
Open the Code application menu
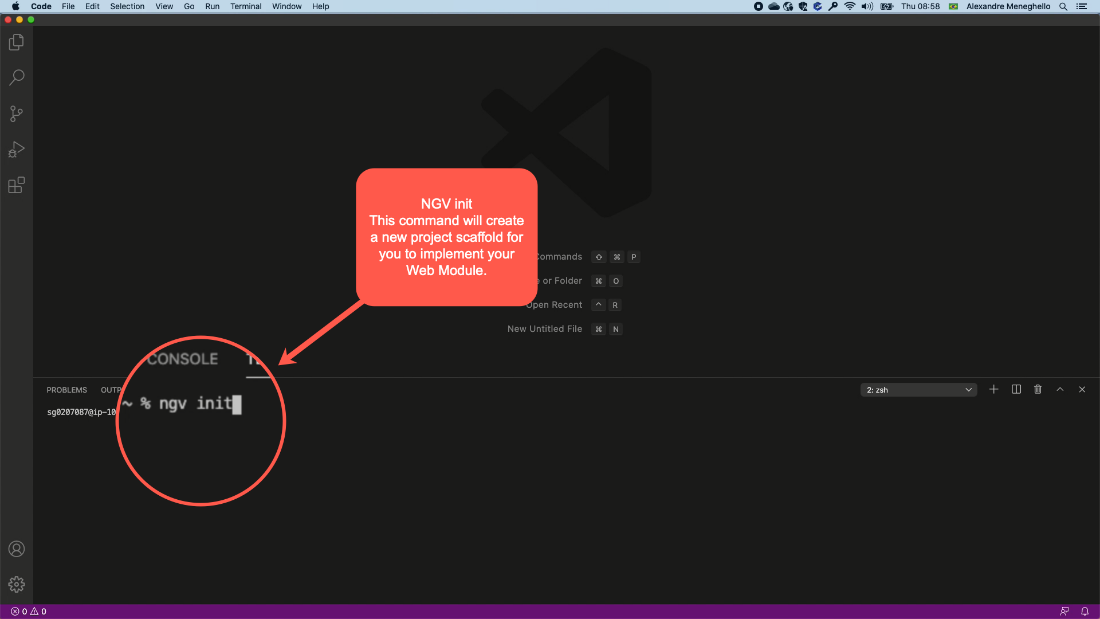[x=41, y=6]
